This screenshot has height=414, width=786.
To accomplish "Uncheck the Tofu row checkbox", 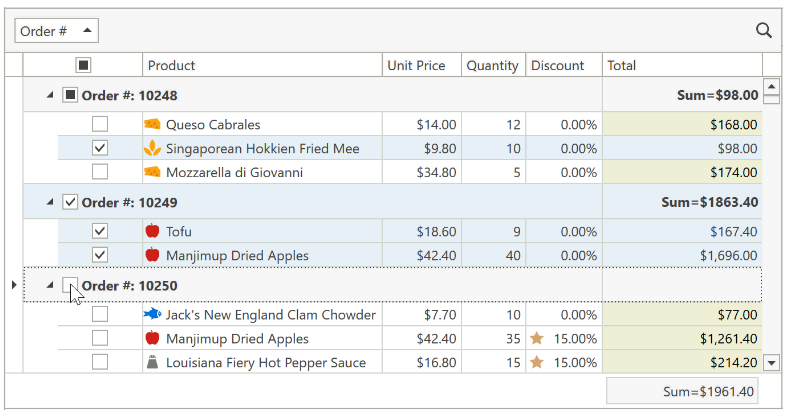I will (100, 231).
